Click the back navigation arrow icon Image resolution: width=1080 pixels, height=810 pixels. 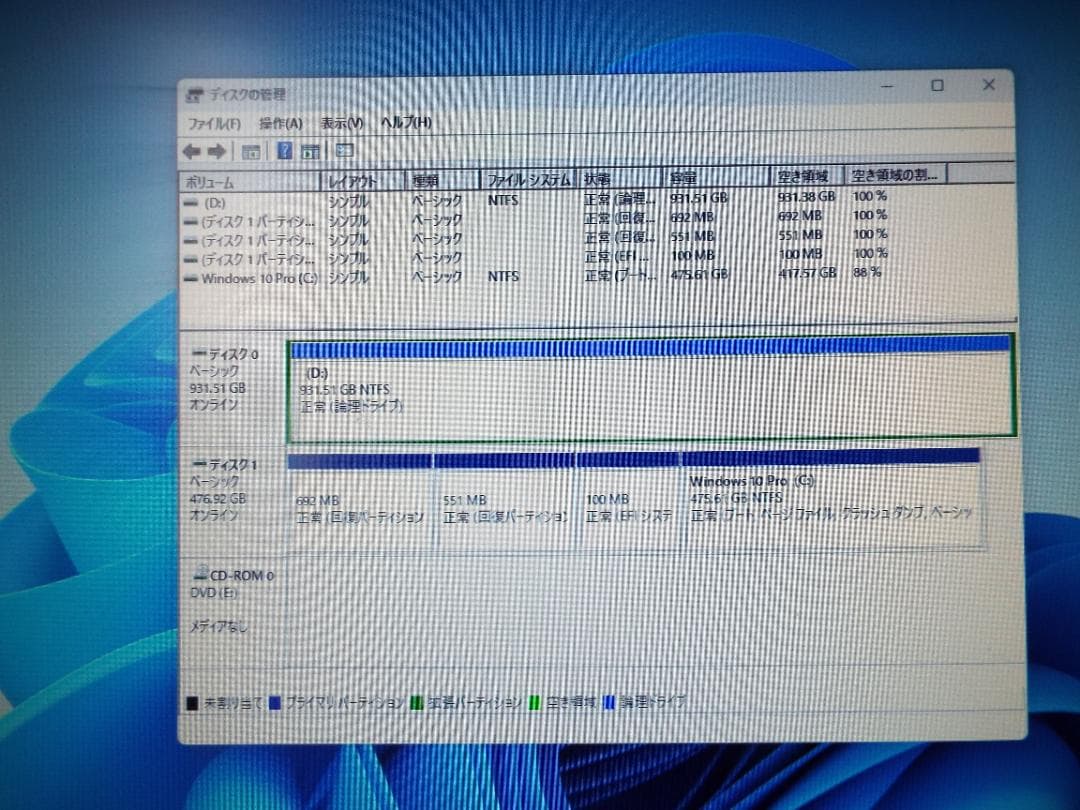point(192,151)
